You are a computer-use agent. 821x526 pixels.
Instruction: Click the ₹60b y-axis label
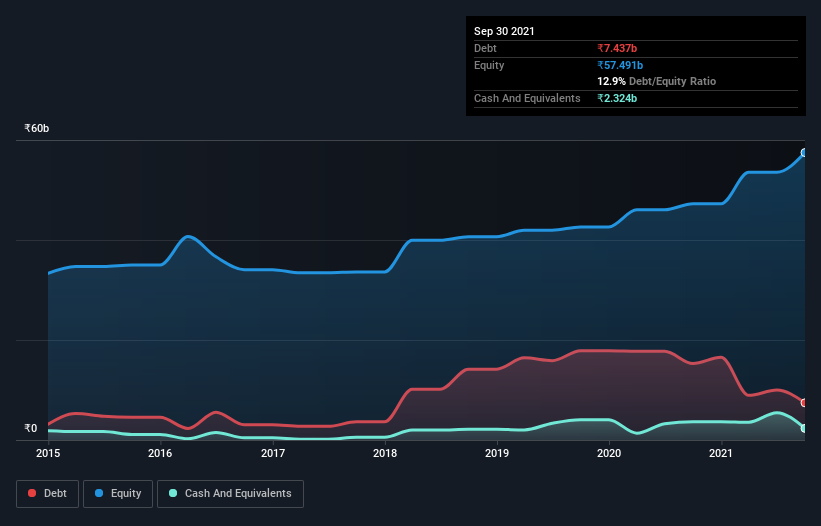point(37,128)
